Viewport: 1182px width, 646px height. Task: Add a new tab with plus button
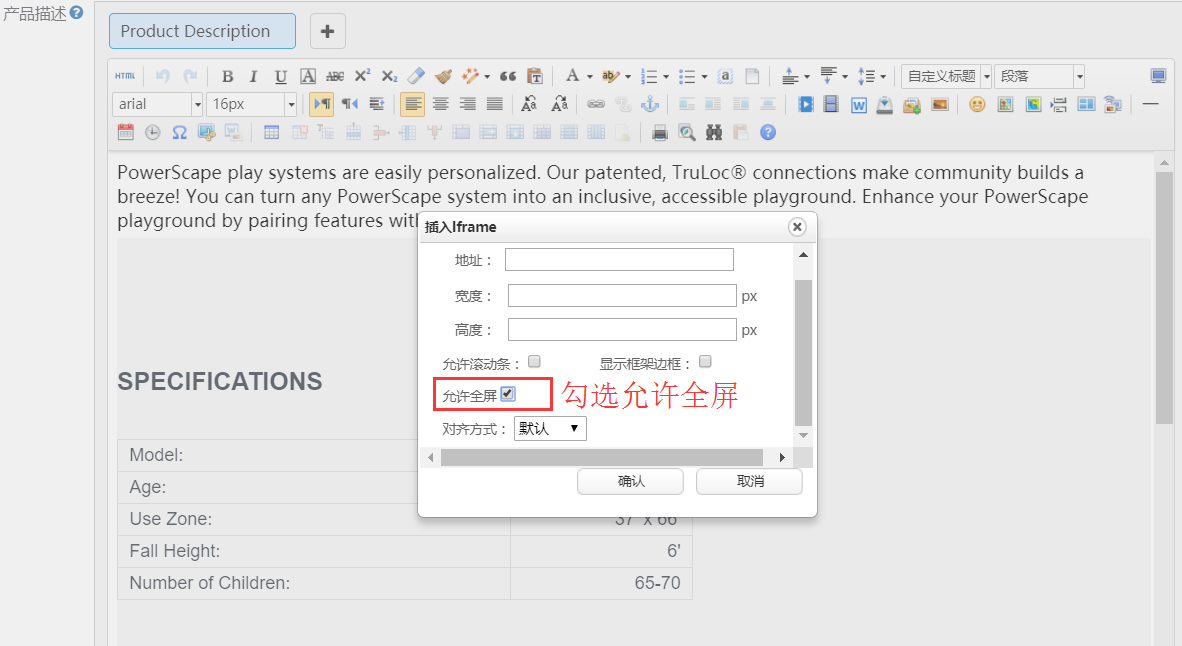(x=327, y=31)
